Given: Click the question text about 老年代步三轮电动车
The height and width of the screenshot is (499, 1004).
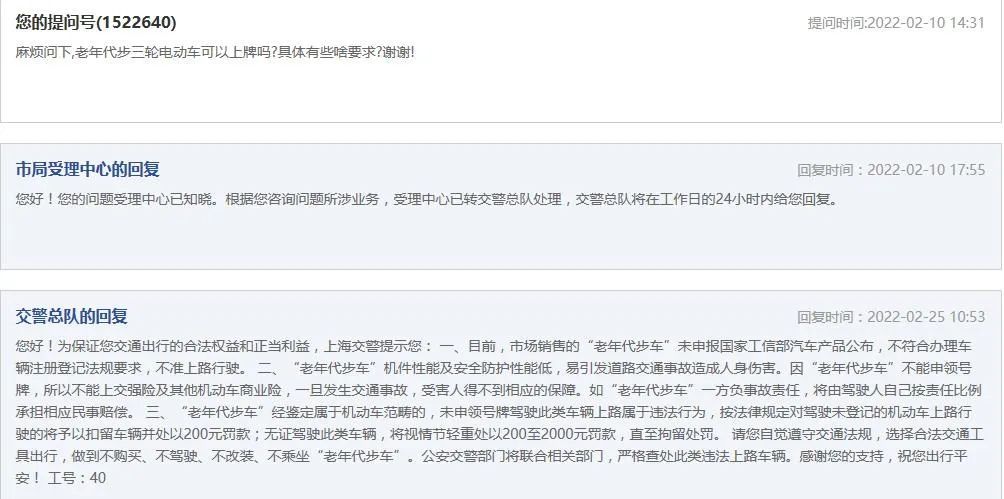Looking at the screenshot, I should pos(215,53).
